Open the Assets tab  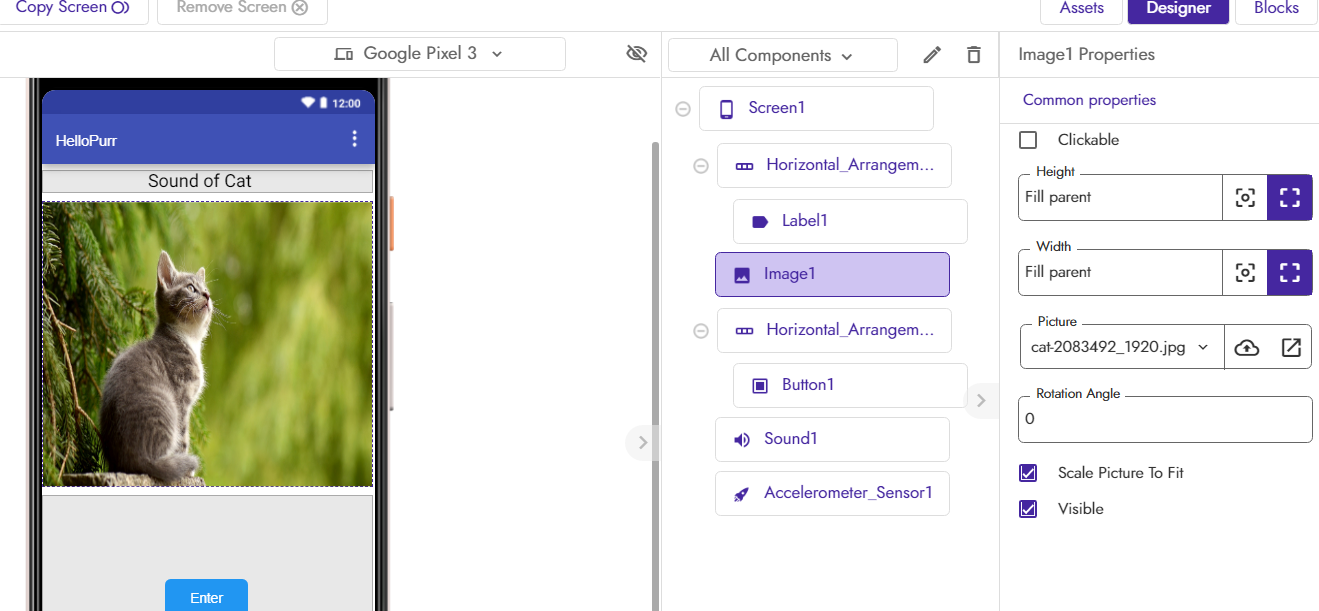1081,9
